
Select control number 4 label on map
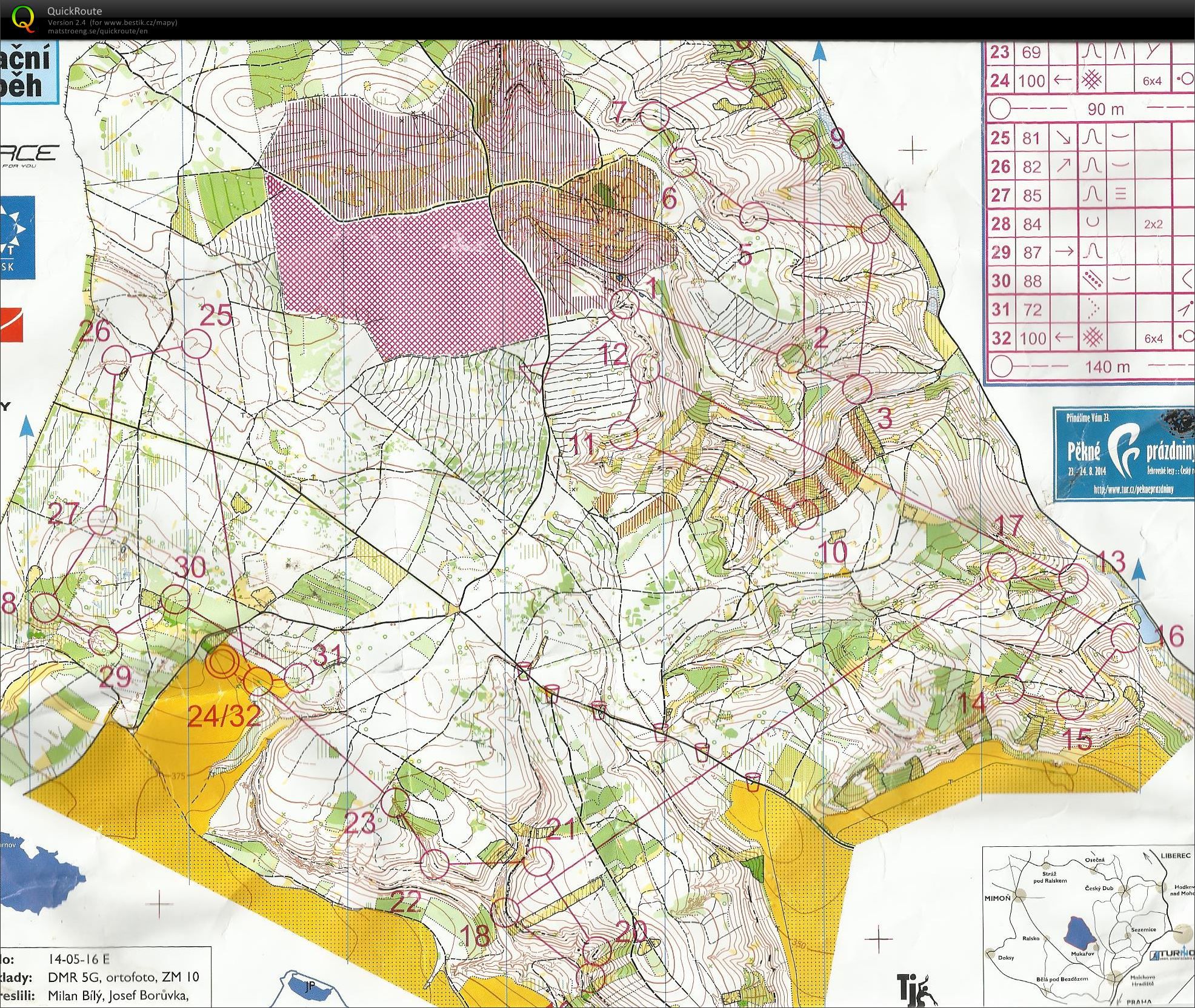coord(899,199)
